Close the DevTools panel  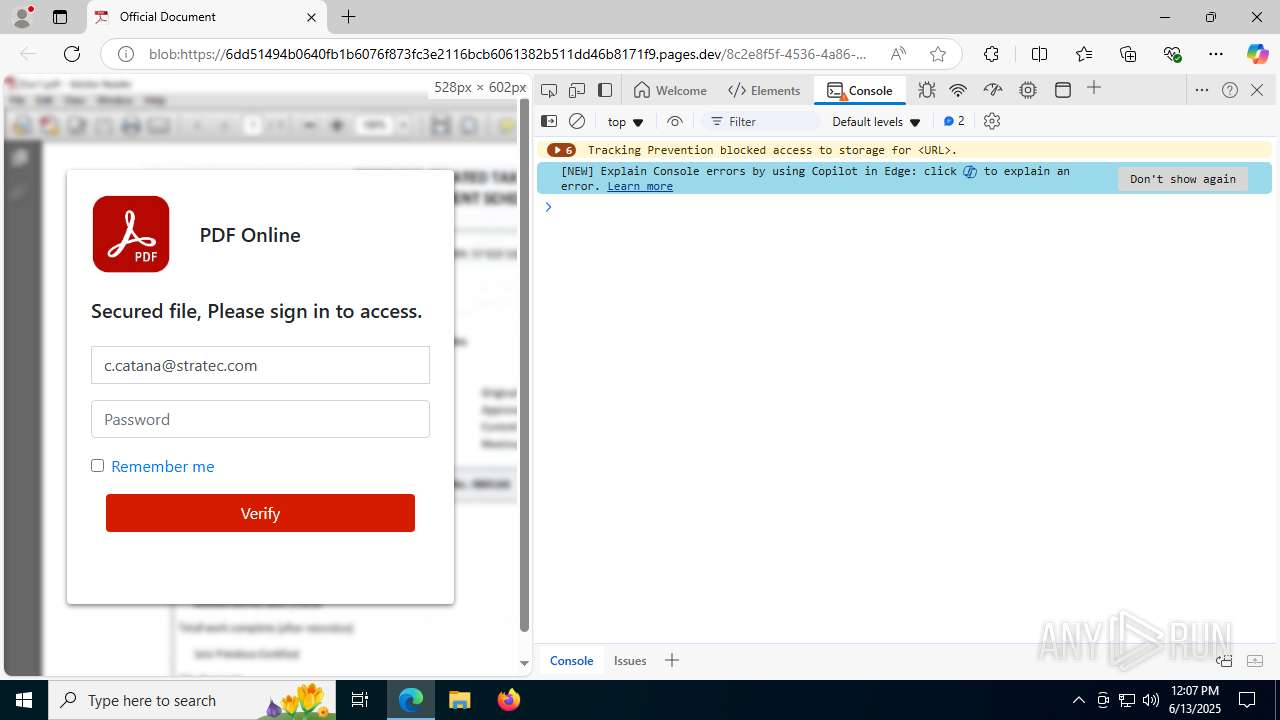click(1257, 90)
